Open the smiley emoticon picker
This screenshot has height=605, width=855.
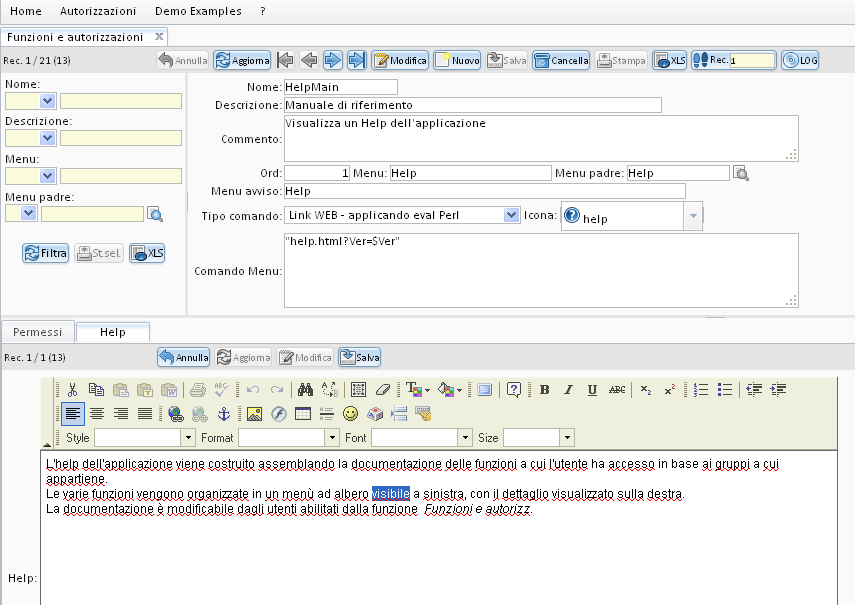click(351, 414)
